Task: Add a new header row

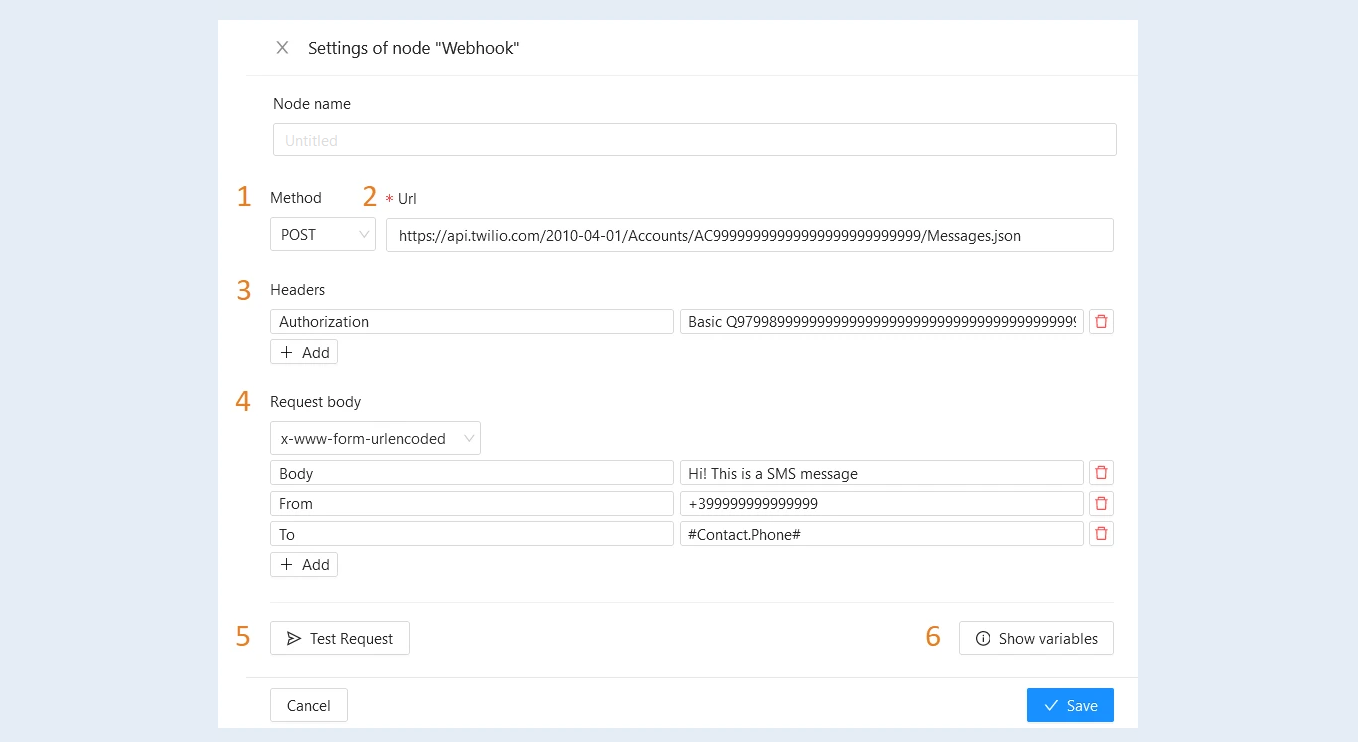Action: point(304,352)
